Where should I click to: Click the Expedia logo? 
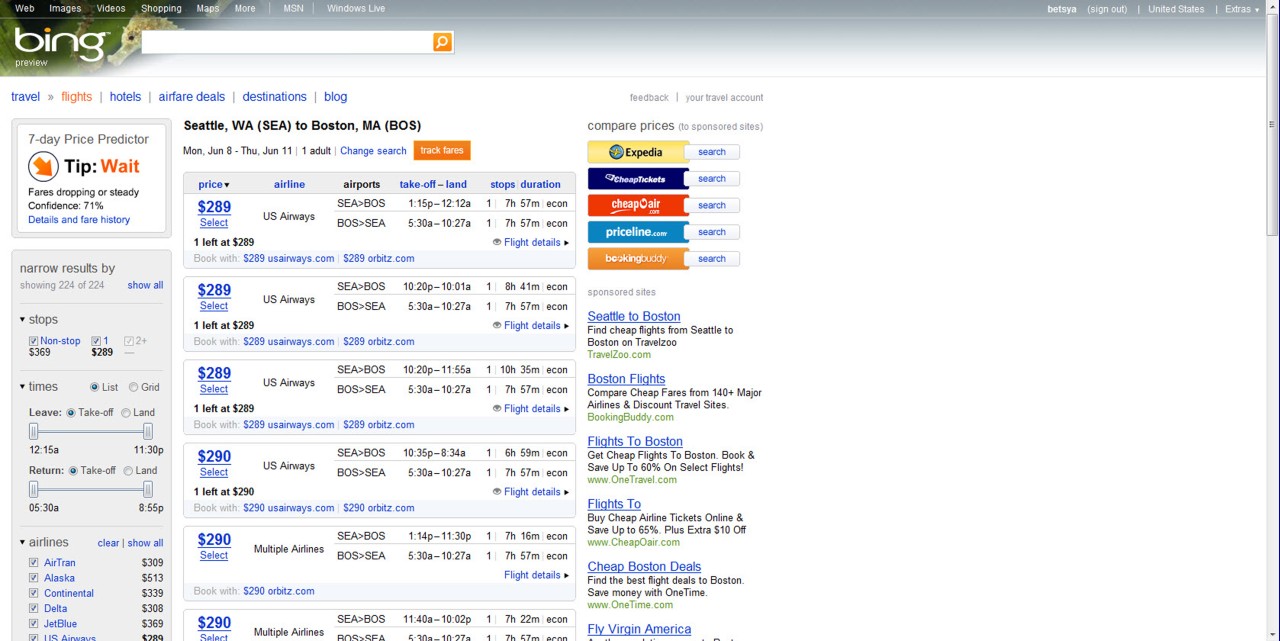tap(636, 152)
